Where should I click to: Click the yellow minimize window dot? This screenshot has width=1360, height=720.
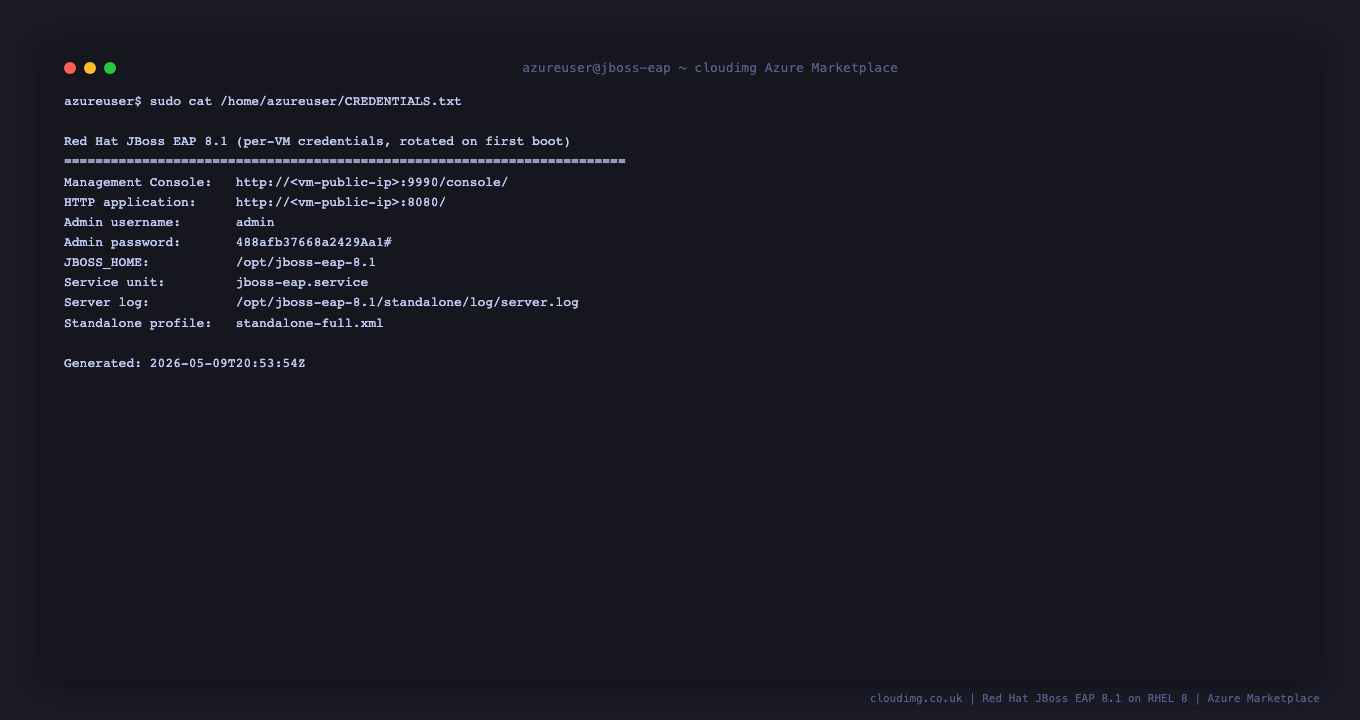pos(90,68)
